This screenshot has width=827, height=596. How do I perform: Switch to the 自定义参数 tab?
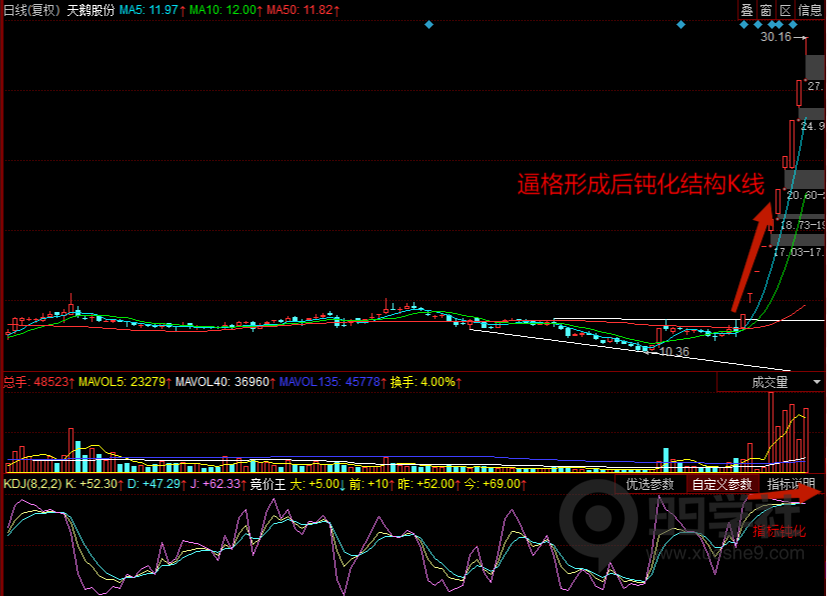coord(722,484)
